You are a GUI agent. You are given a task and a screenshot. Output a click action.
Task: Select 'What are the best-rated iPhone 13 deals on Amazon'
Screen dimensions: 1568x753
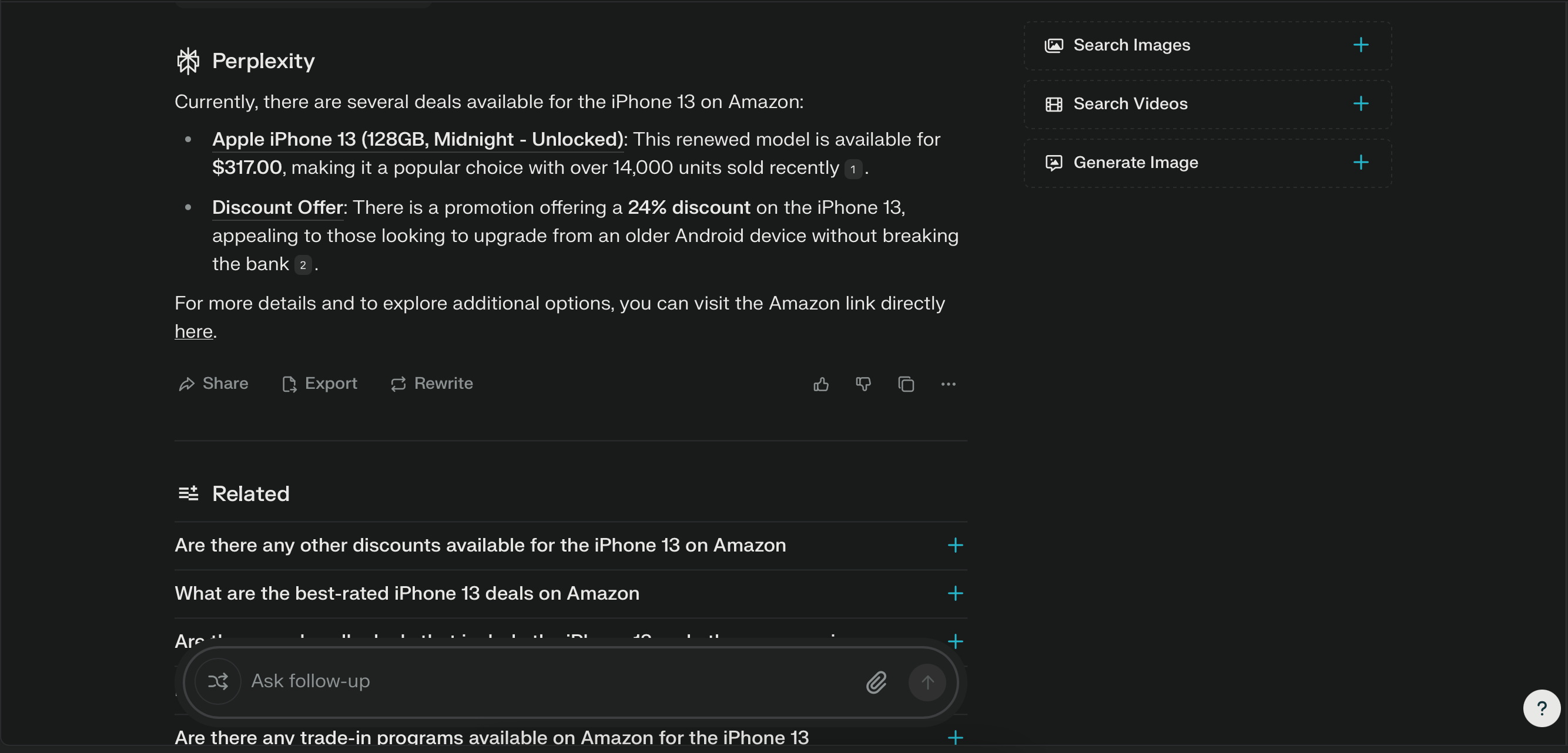[407, 594]
